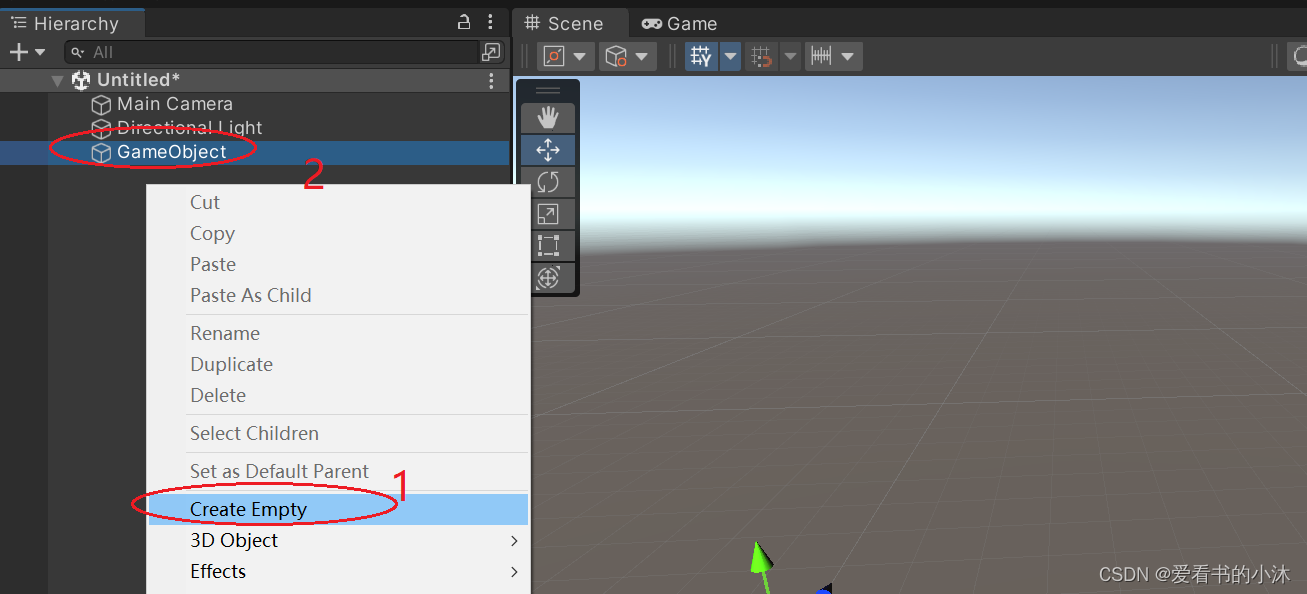Click Set as Default Parent option

pyautogui.click(x=279, y=471)
